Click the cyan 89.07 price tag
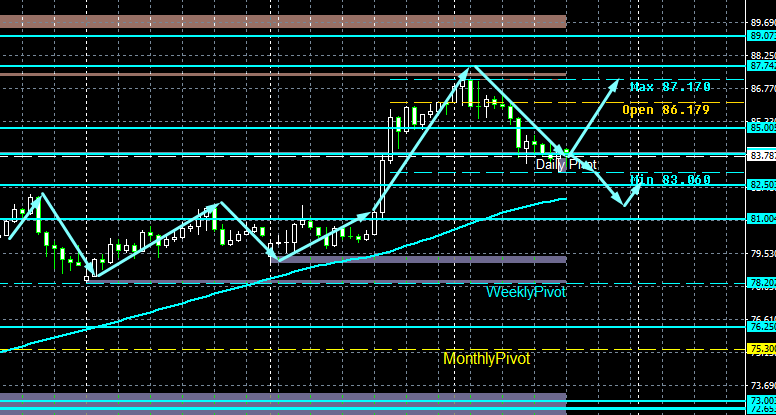 tap(761, 36)
